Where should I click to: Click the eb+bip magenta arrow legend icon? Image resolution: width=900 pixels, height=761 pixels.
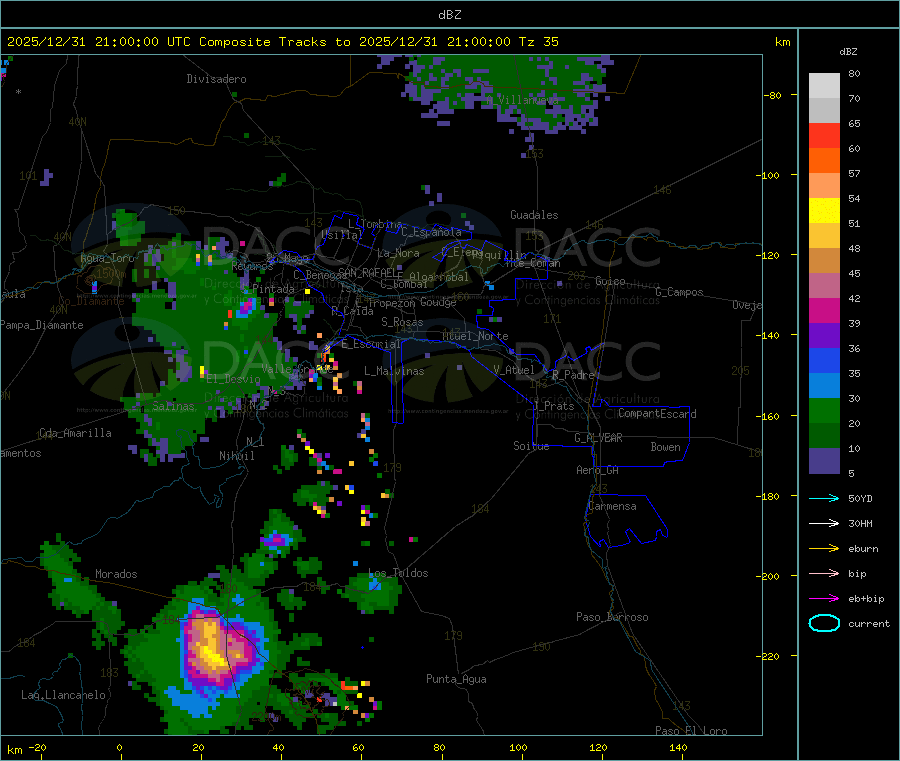point(824,599)
